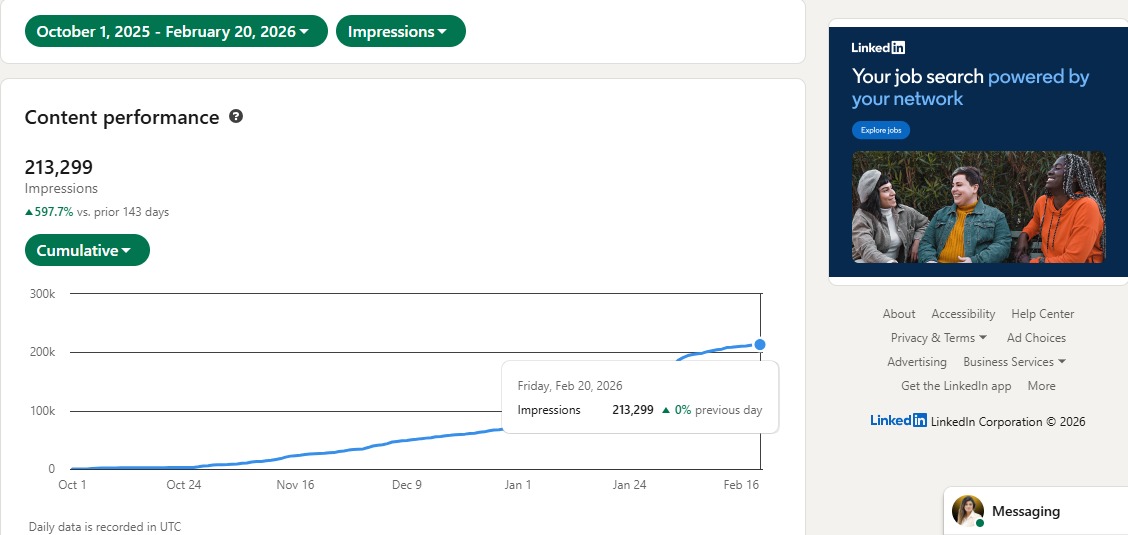Click the LinkedIn logo in the ad banner
This screenshot has width=1128, height=535.
878,47
